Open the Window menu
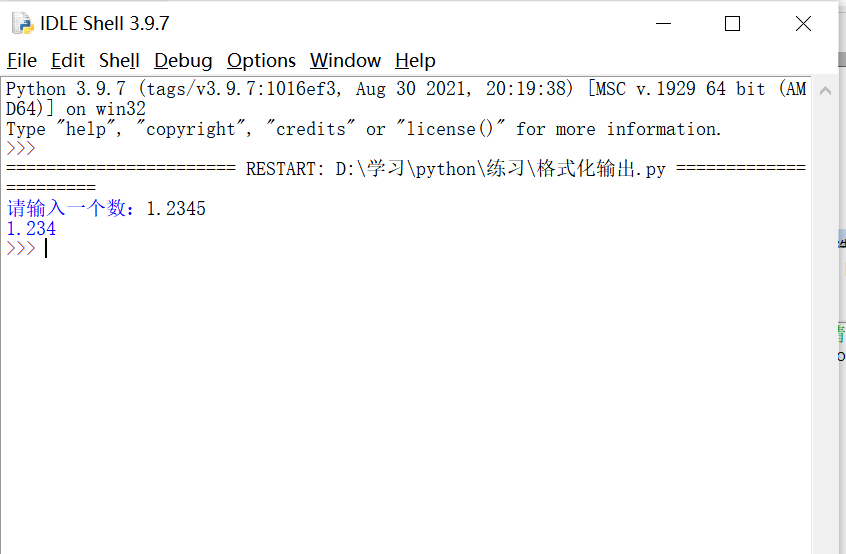Image resolution: width=846 pixels, height=554 pixels. point(345,60)
